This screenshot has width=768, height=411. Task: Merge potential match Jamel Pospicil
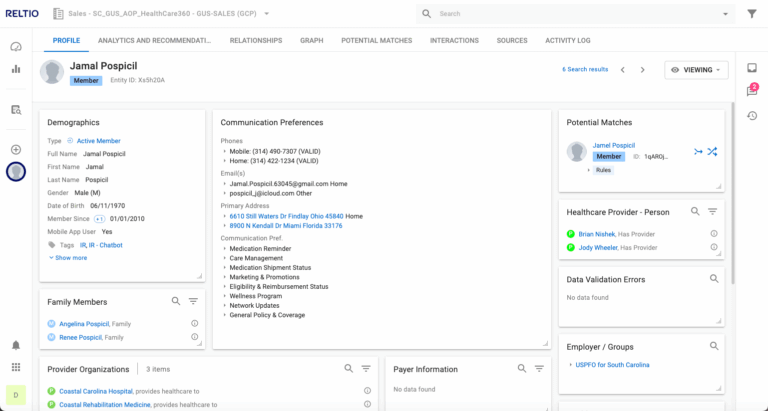[697, 152]
